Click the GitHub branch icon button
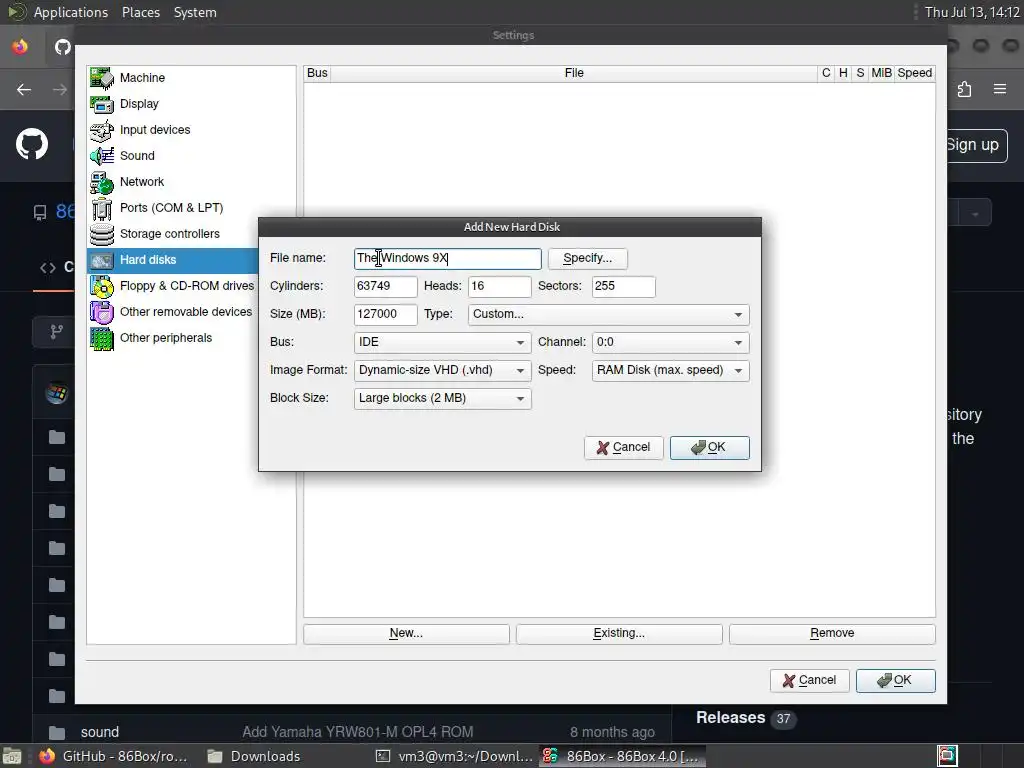1024x768 pixels. 57,332
